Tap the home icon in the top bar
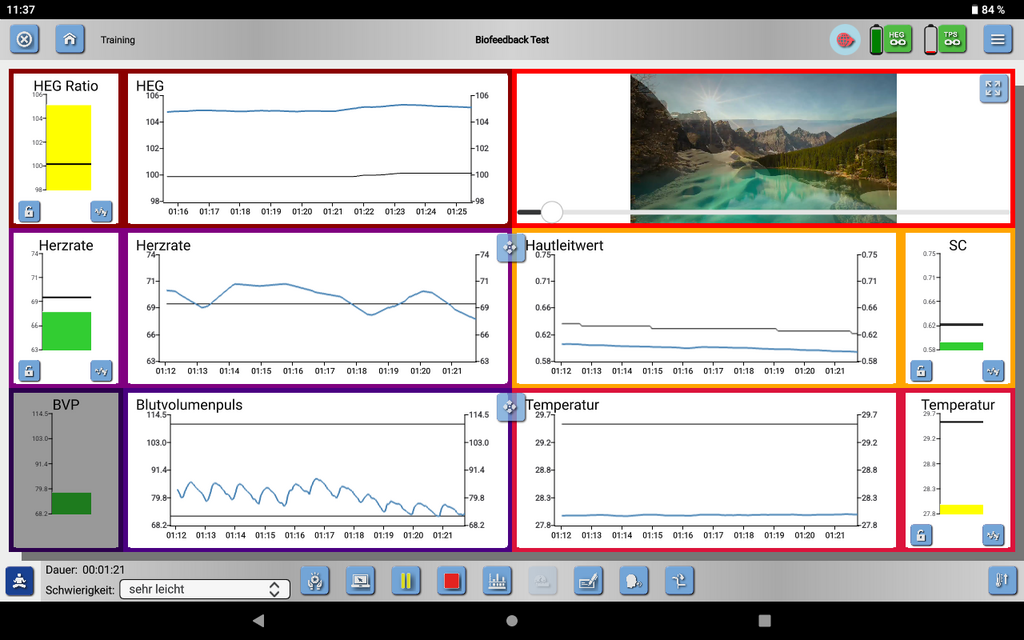1024x640 pixels. [x=70, y=40]
